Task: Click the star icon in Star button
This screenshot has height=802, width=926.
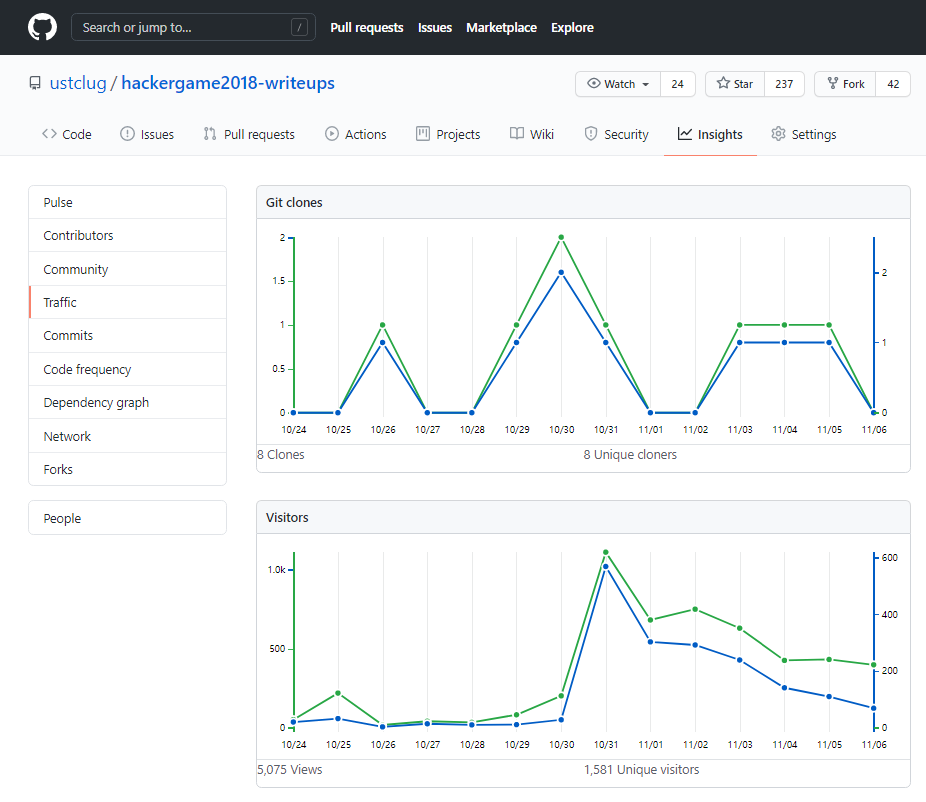Action: tap(723, 83)
